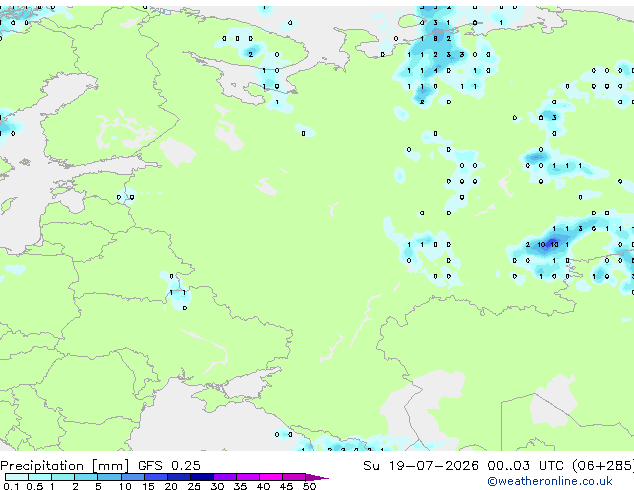Click the 30–35 mm purple legend swatch
This screenshot has height=490, width=634.
[225, 477]
